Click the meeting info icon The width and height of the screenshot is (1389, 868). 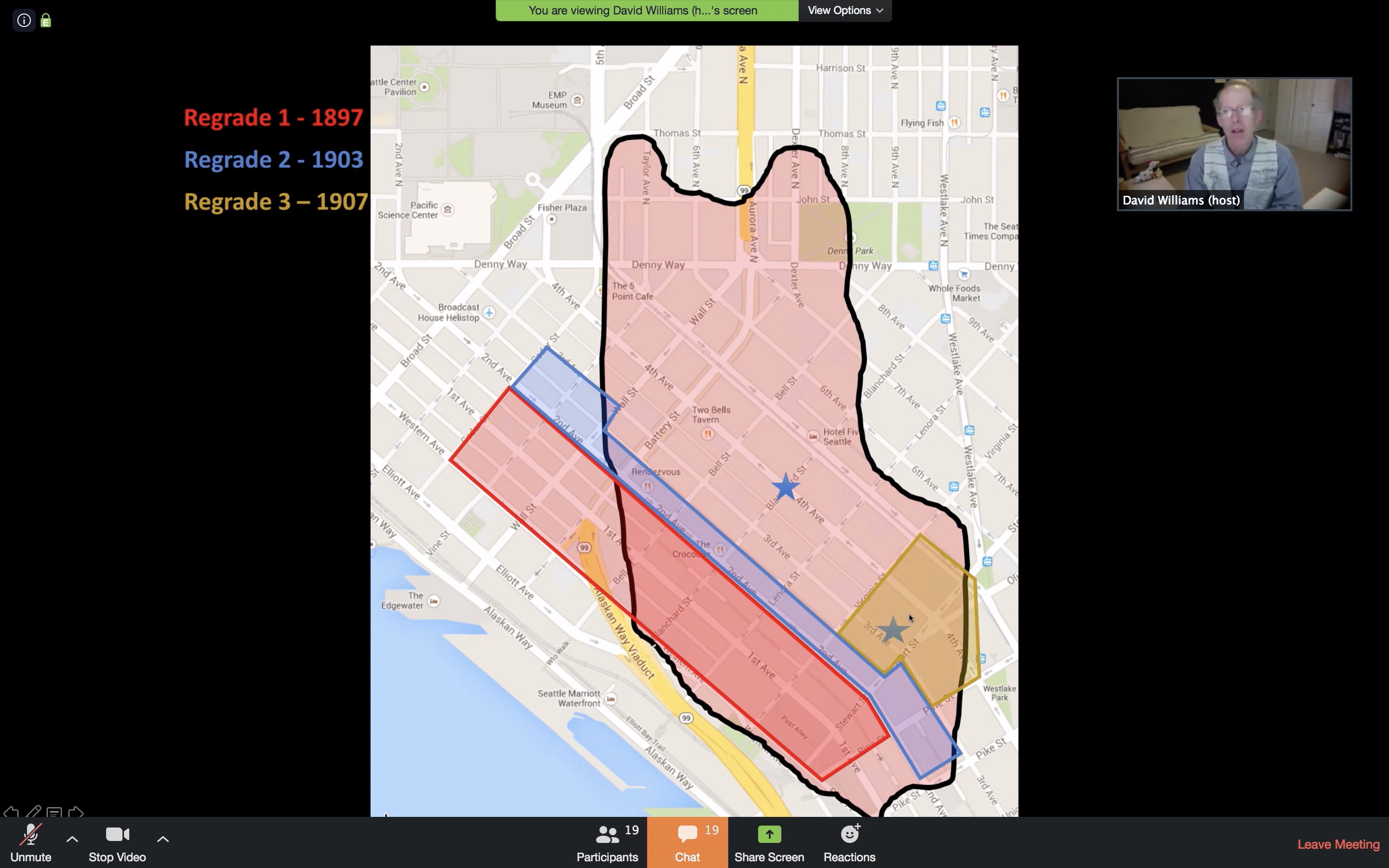click(x=24, y=21)
